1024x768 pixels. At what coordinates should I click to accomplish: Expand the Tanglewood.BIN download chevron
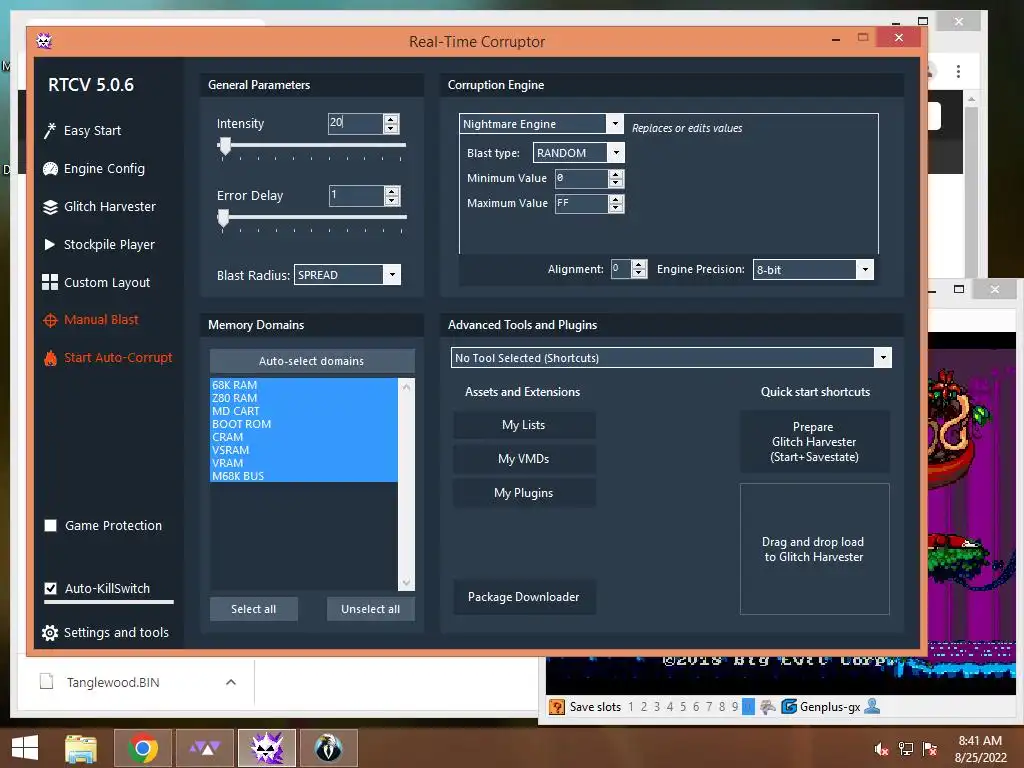[231, 682]
